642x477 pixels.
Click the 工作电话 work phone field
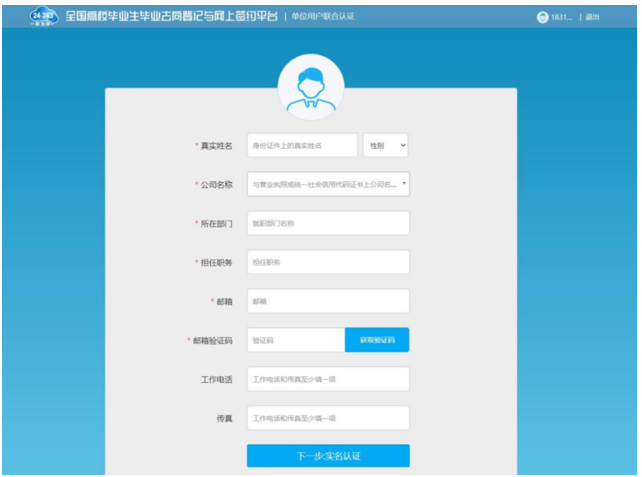[x=328, y=379]
